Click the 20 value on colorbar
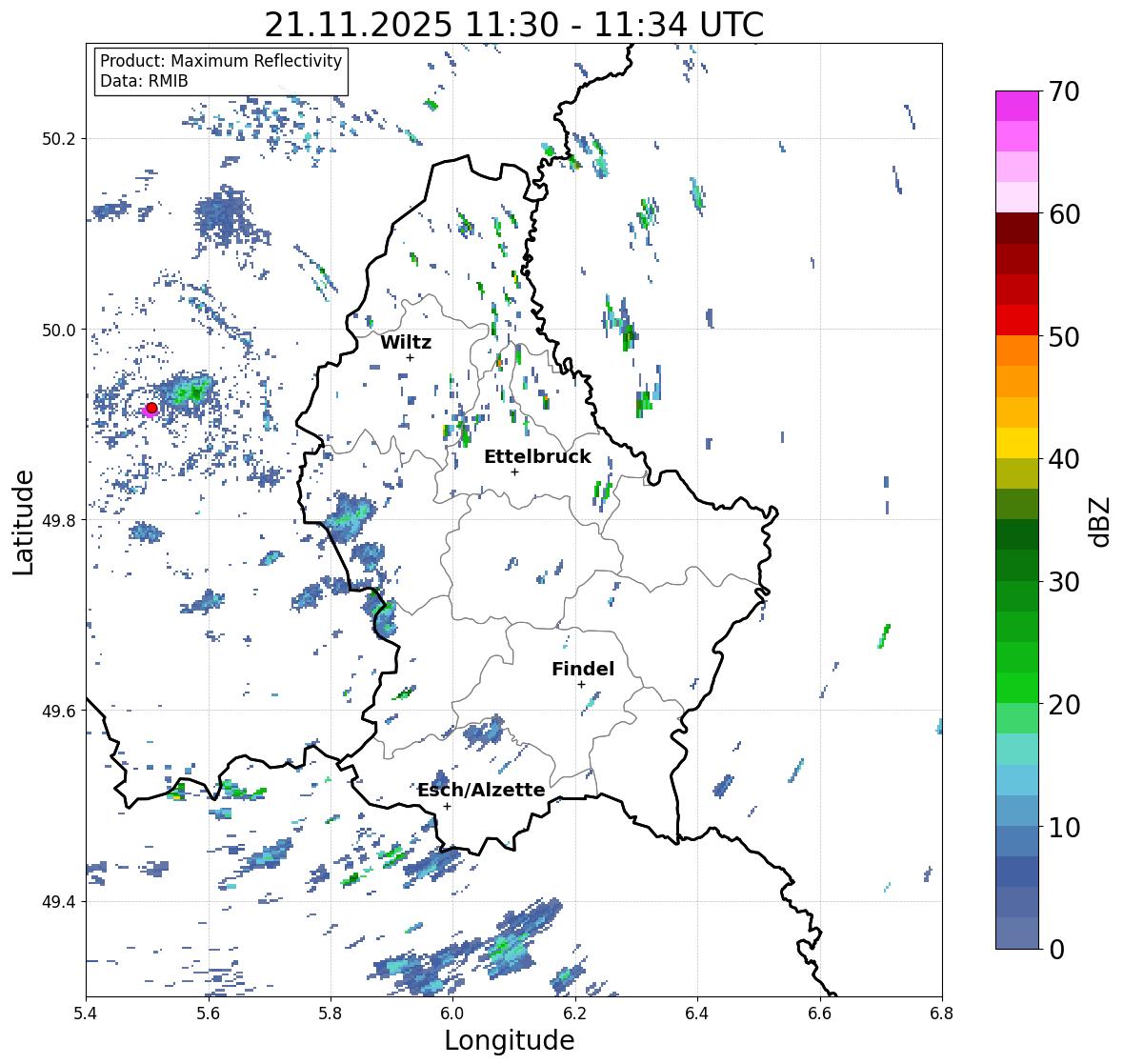The image size is (1123, 1064). [1064, 705]
